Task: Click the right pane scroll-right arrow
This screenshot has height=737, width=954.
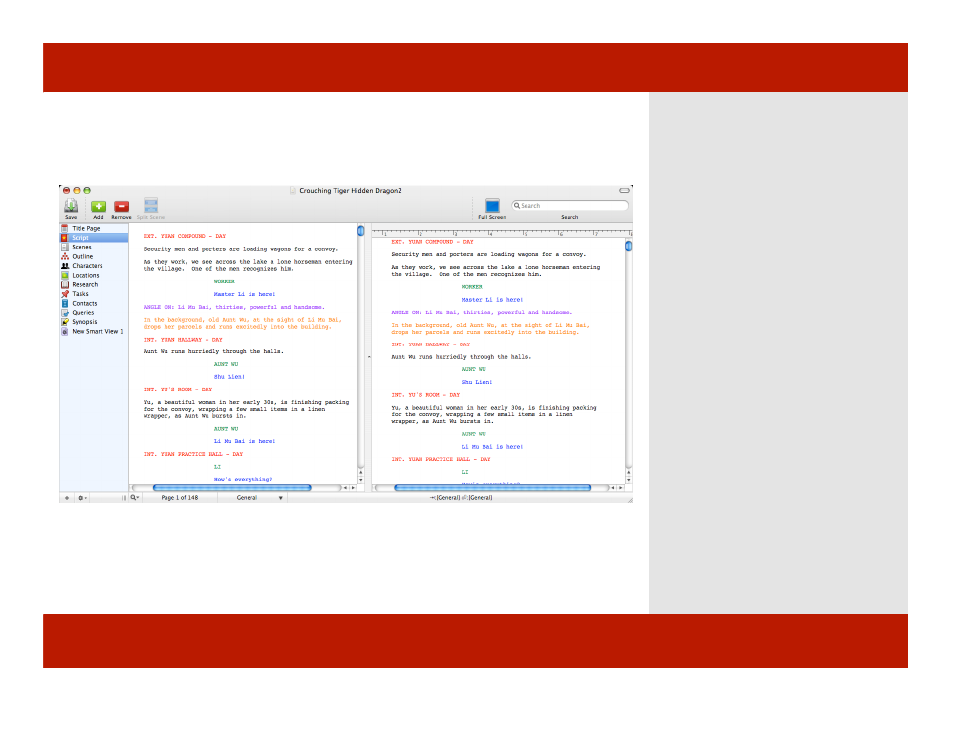Action: (621, 488)
